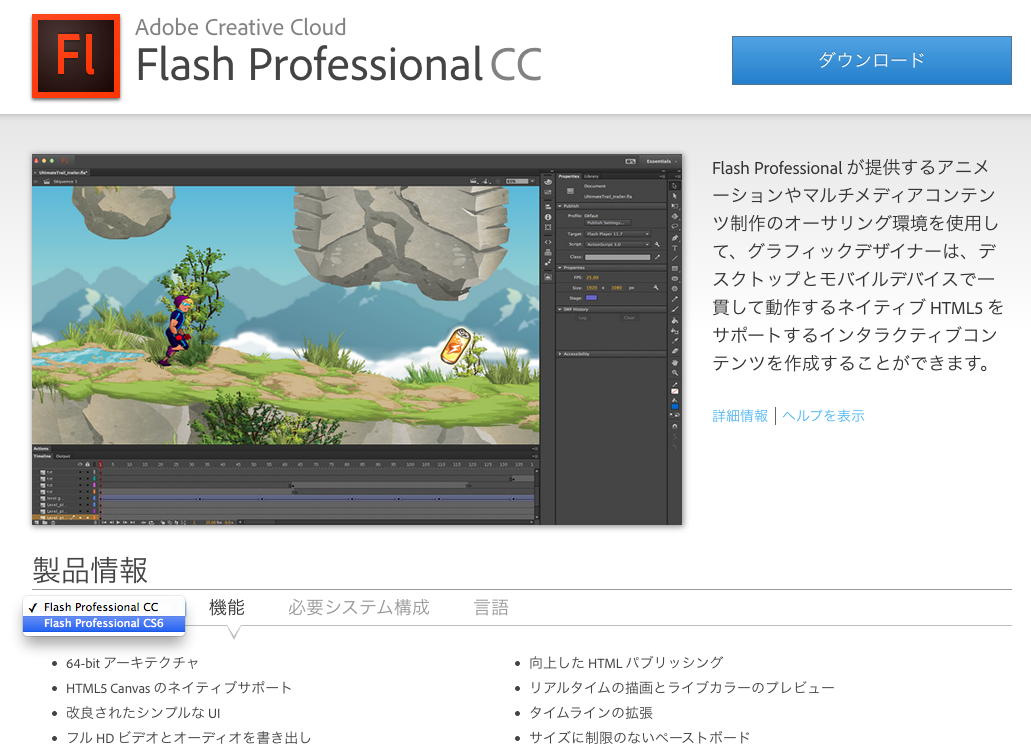Toggle the show/hide all layers eye icon
This screenshot has width=1031, height=749.
pos(80,464)
